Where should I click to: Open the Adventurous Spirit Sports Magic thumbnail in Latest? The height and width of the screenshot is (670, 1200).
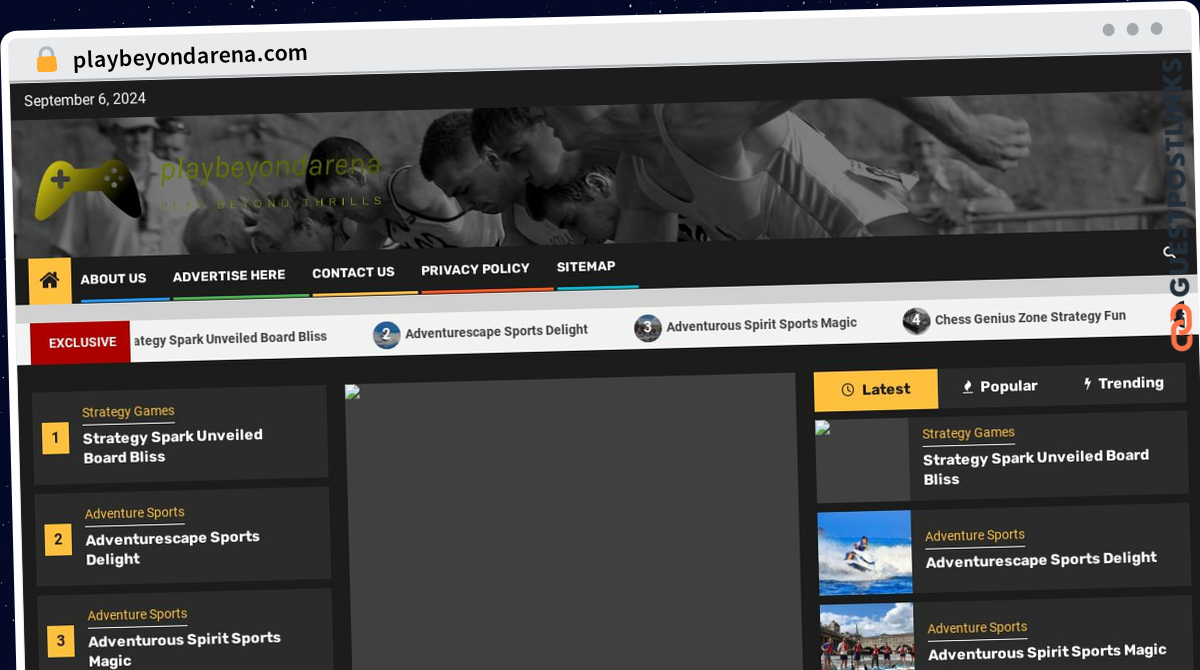coord(867,636)
